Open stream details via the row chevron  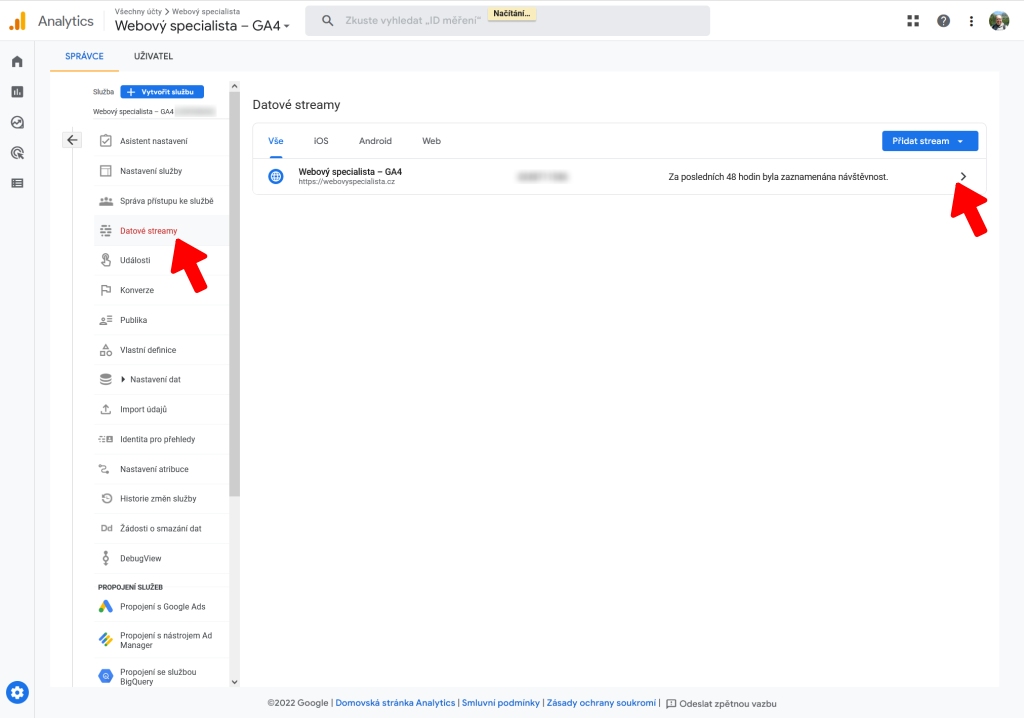[x=963, y=176]
